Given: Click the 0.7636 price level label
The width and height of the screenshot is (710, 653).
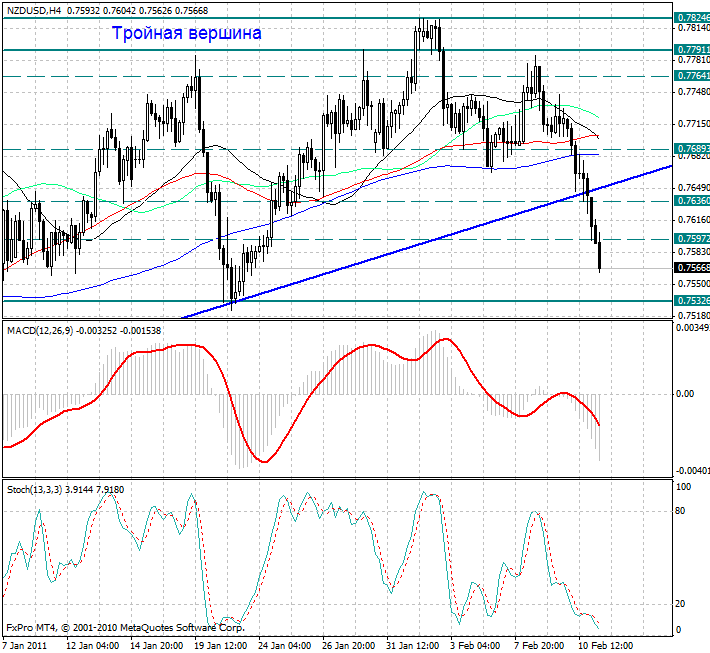Looking at the screenshot, I should tap(692, 201).
